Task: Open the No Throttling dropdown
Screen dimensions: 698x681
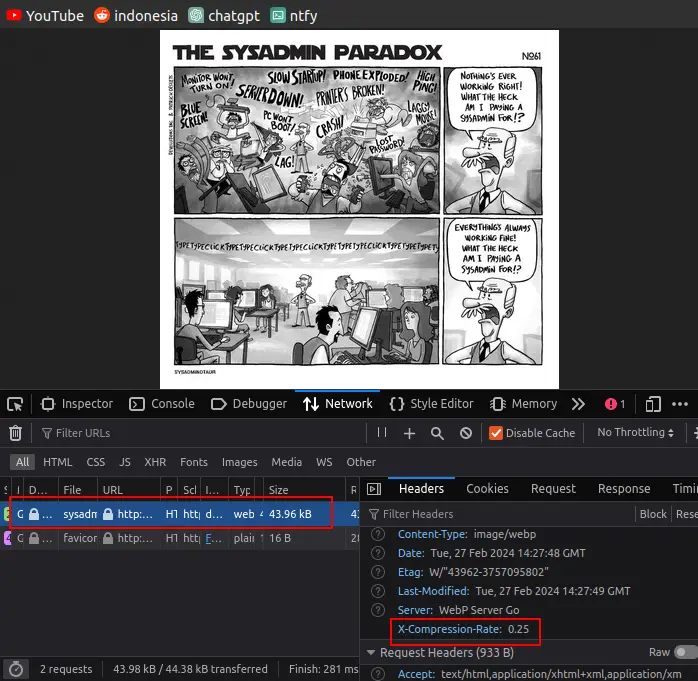Action: pos(635,432)
